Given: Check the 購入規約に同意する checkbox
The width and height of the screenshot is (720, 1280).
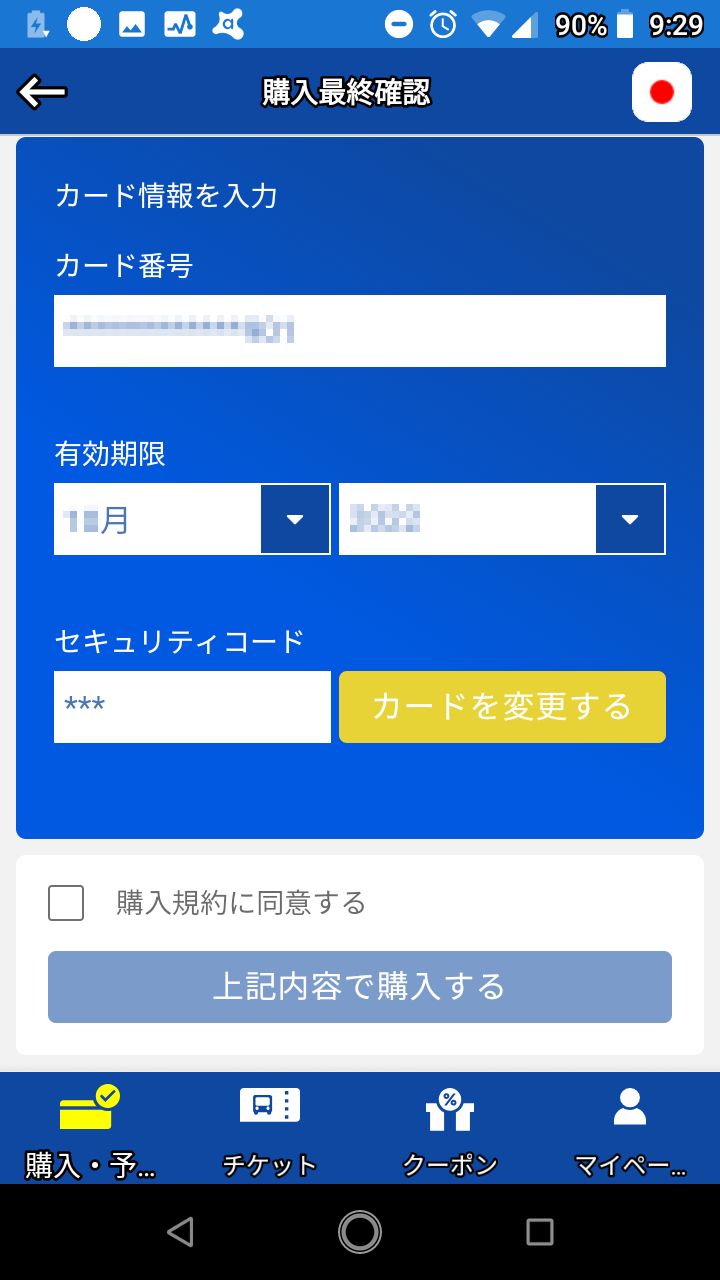Looking at the screenshot, I should [x=66, y=903].
